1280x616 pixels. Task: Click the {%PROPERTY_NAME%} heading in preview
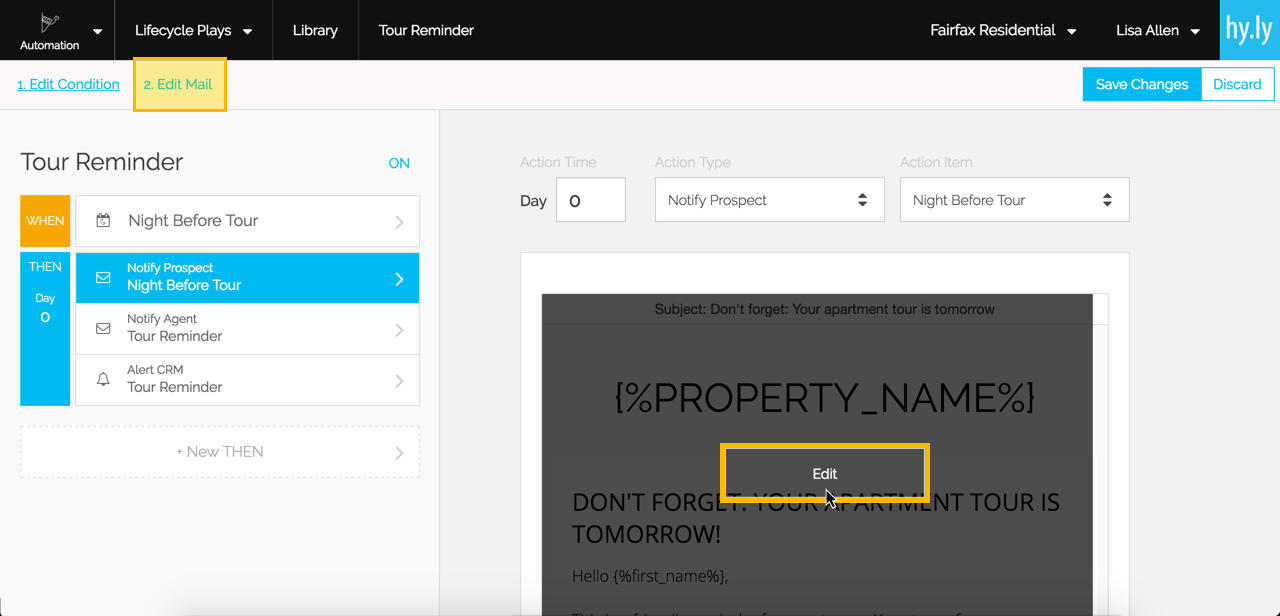824,397
